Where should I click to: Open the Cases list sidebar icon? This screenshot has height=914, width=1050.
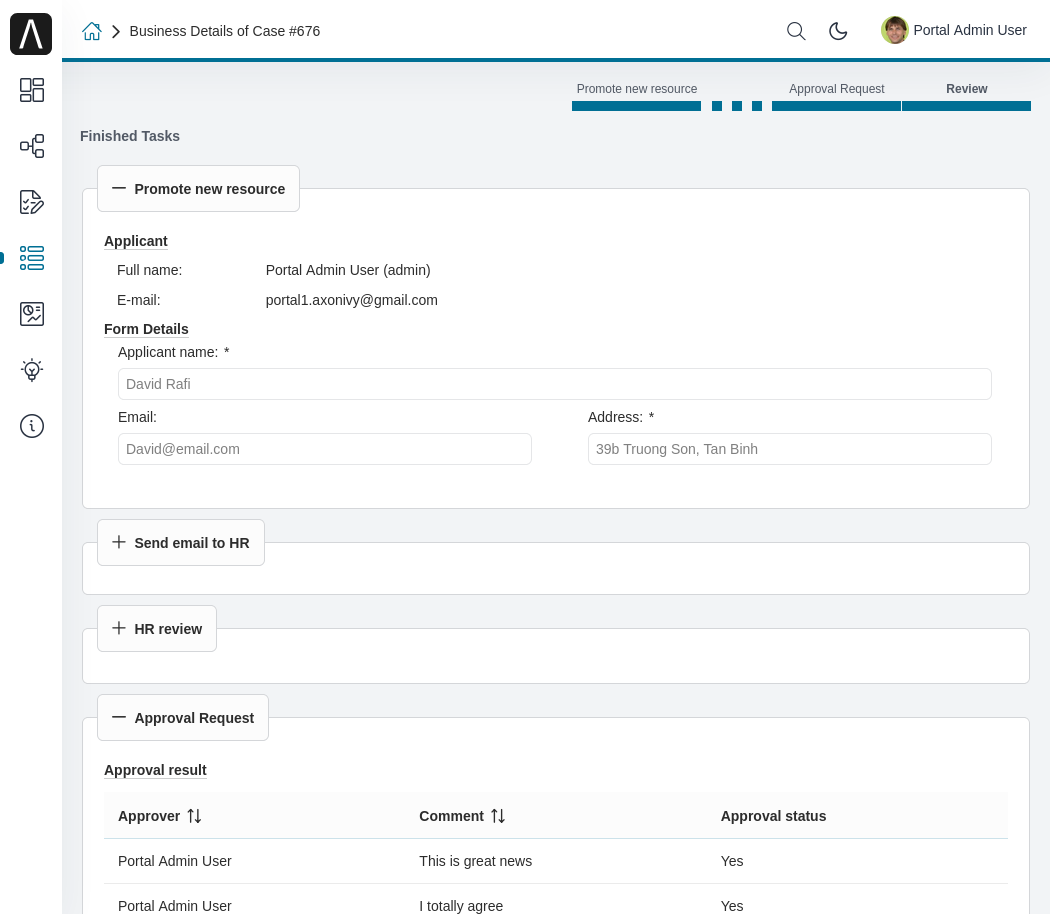pyautogui.click(x=32, y=258)
